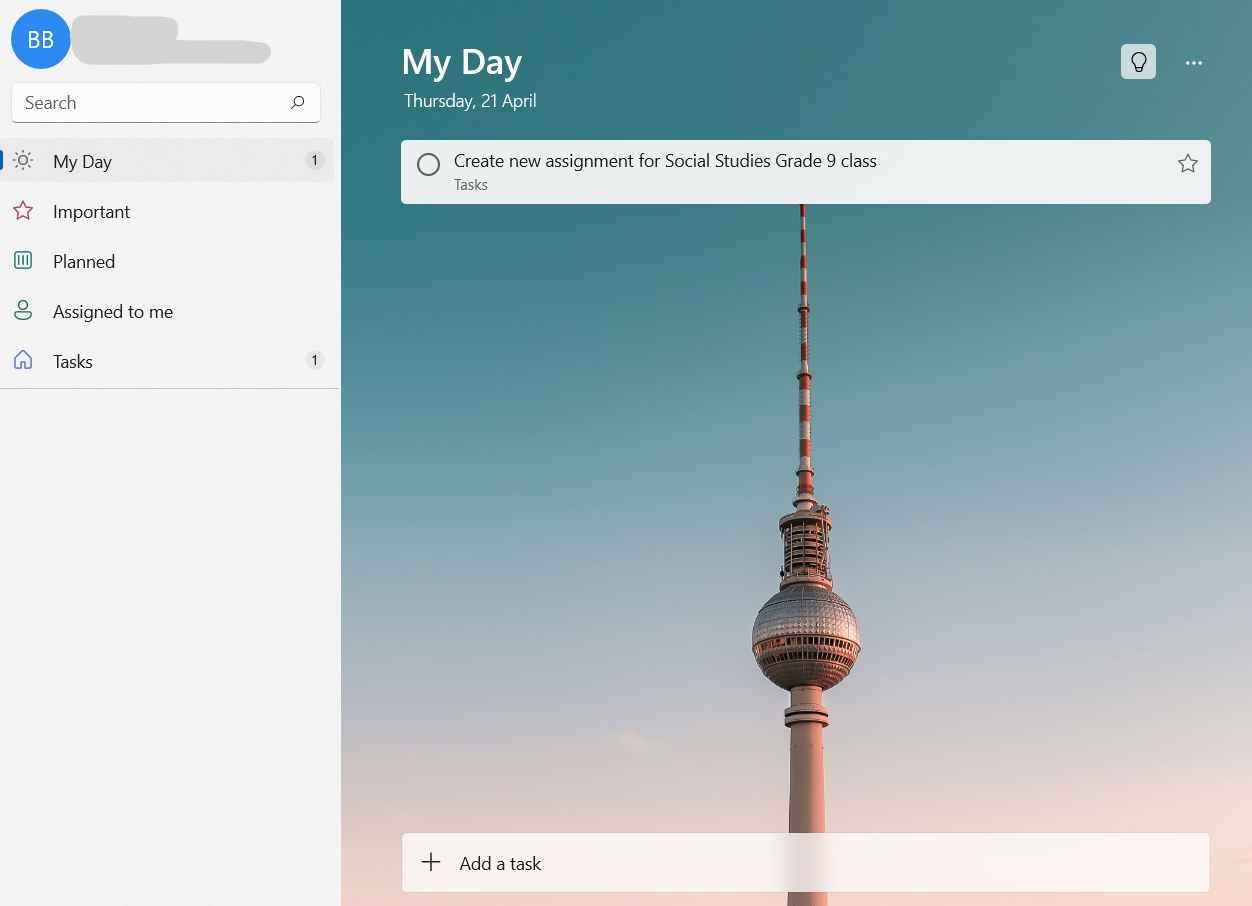
Task: Click the Important star icon in sidebar
Action: pyautogui.click(x=23, y=210)
